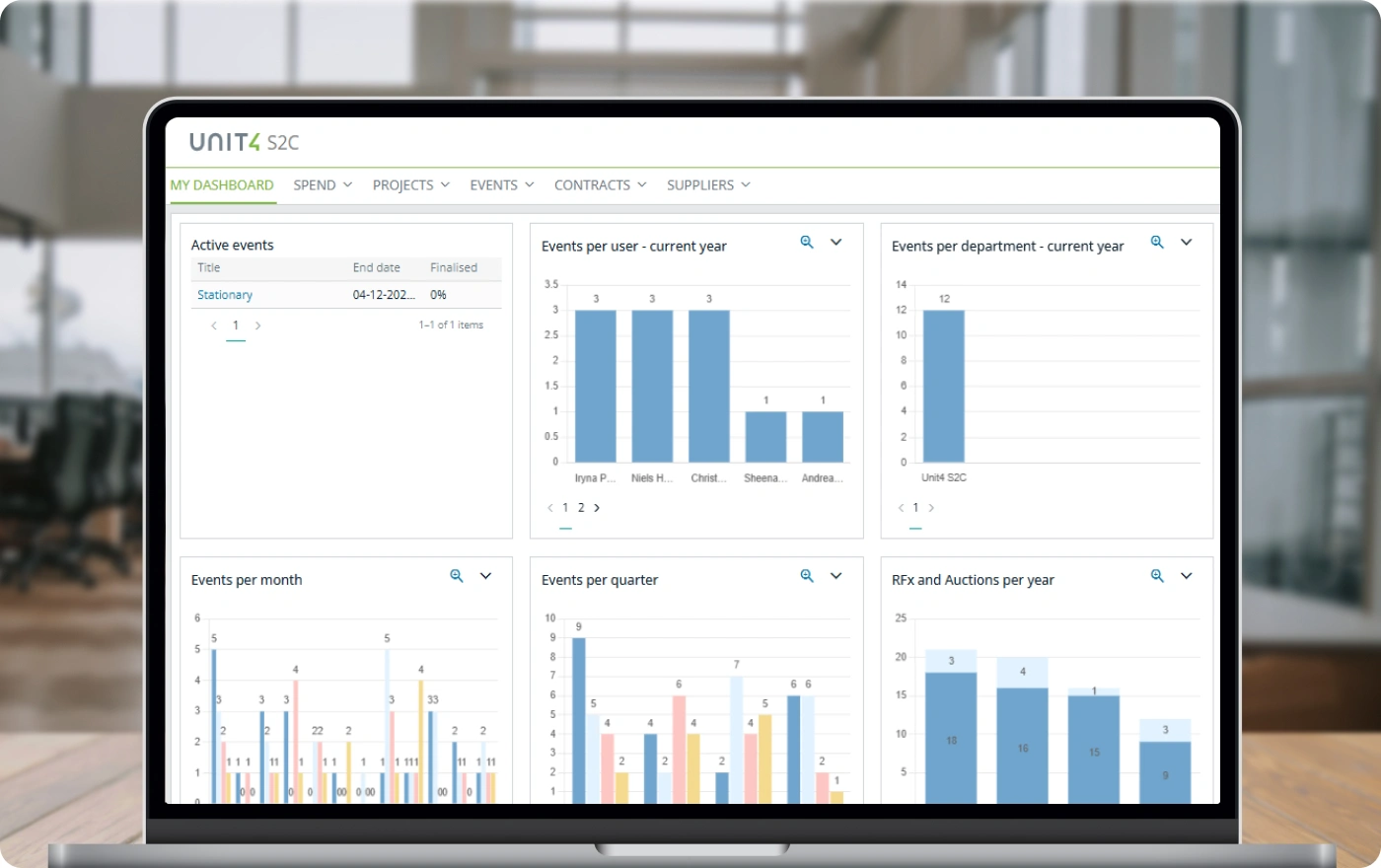Click the Sheena... bar in user chart
The image size is (1381, 868).
pos(765,437)
